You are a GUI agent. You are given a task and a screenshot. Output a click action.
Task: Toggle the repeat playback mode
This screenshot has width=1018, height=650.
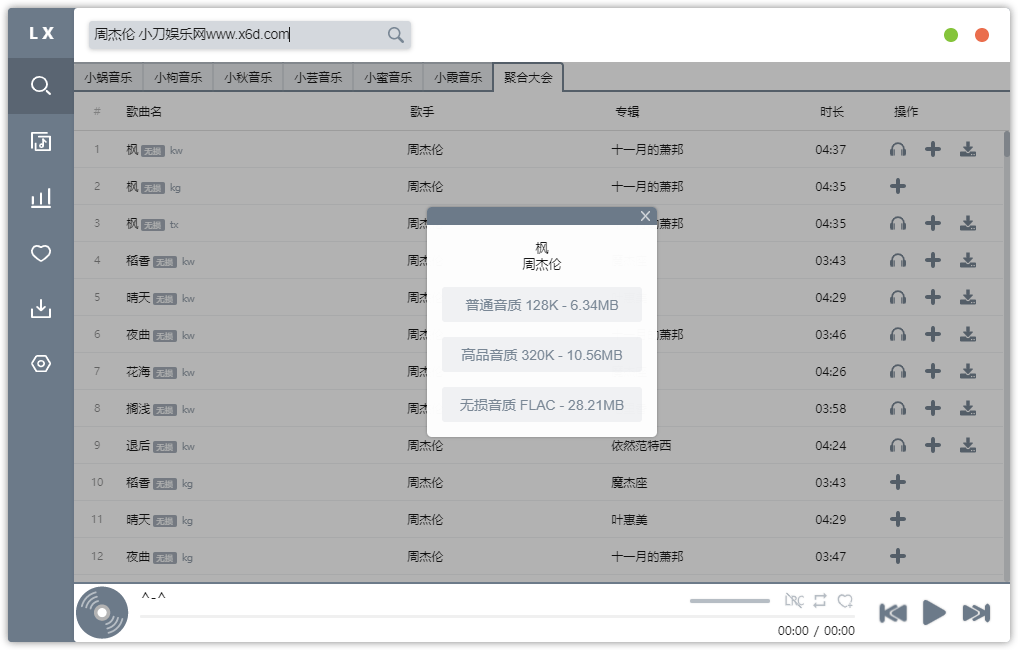click(819, 600)
